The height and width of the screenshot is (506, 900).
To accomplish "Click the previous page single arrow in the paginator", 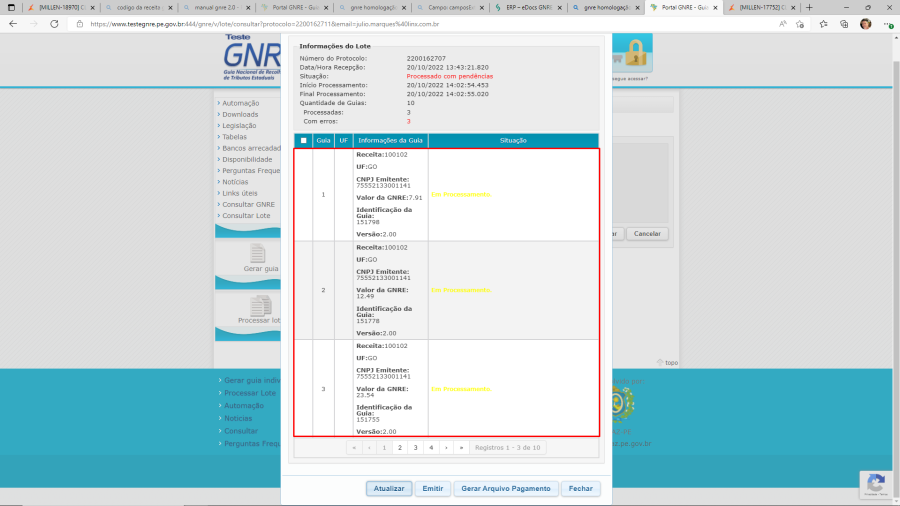I will (x=369, y=447).
